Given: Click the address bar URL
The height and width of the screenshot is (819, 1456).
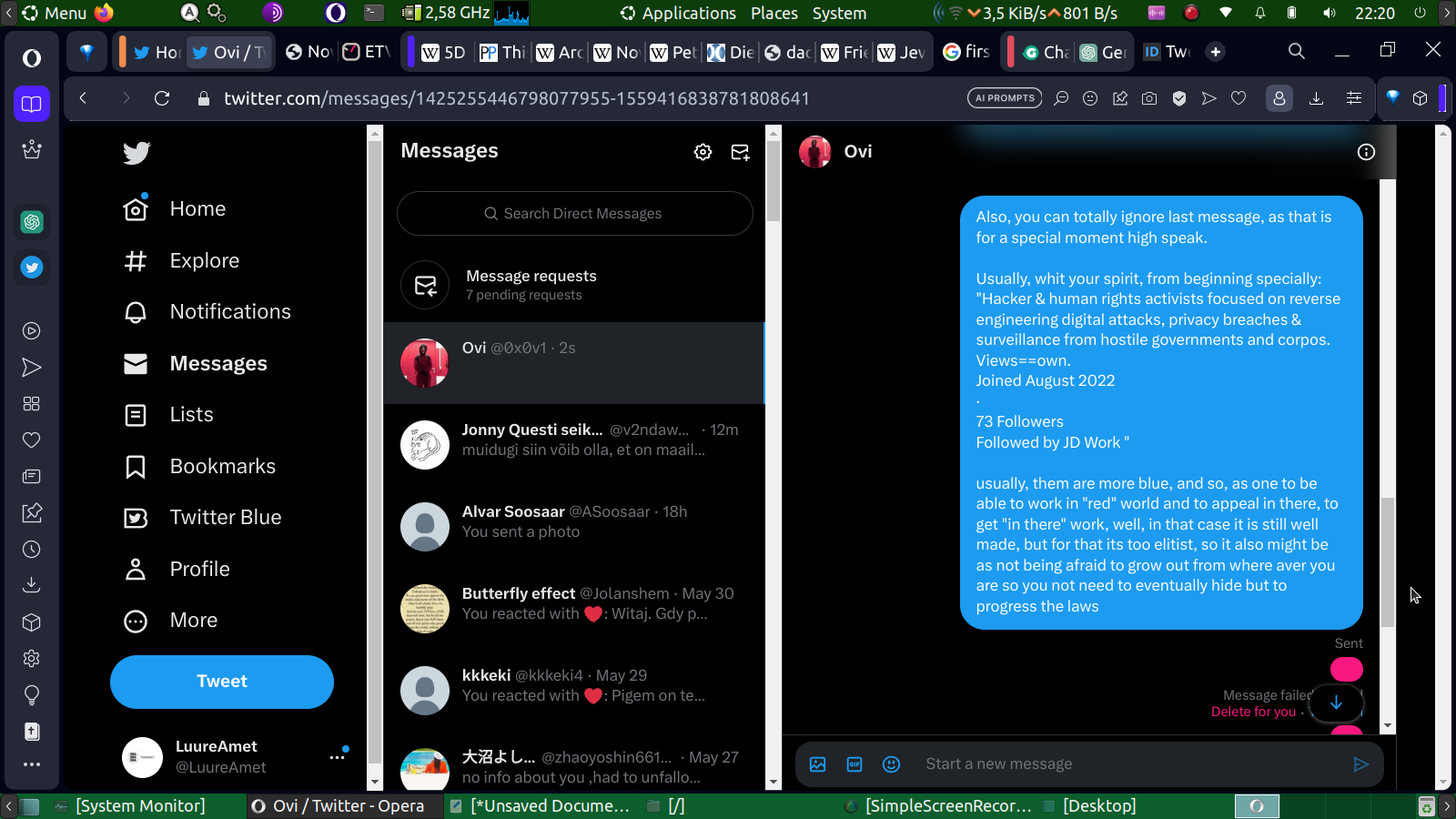Looking at the screenshot, I should [517, 98].
